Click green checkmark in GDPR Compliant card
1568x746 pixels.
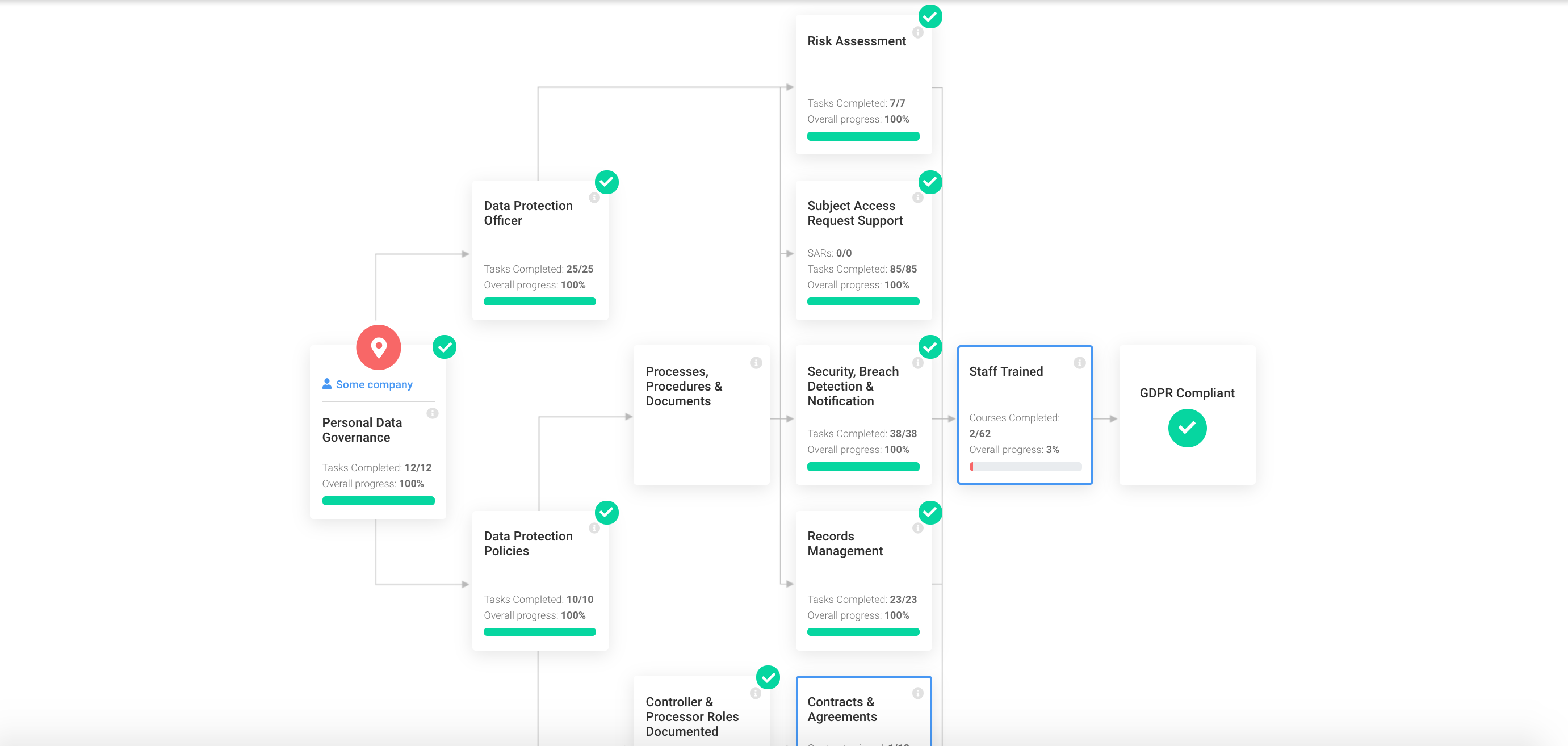(1187, 428)
